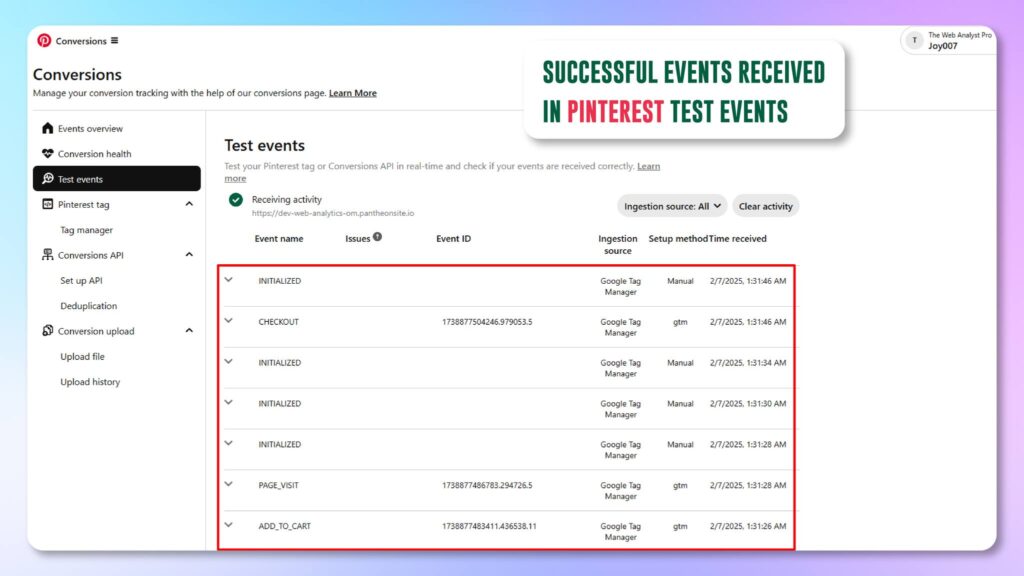Click the Conversions API icon in sidebar
This screenshot has height=576, width=1024.
(48, 255)
